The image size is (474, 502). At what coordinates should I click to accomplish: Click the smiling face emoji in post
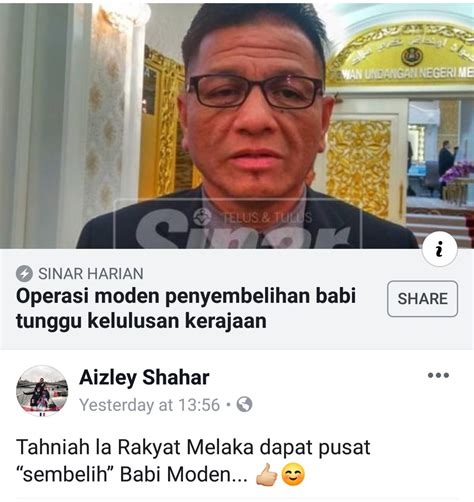point(293,474)
